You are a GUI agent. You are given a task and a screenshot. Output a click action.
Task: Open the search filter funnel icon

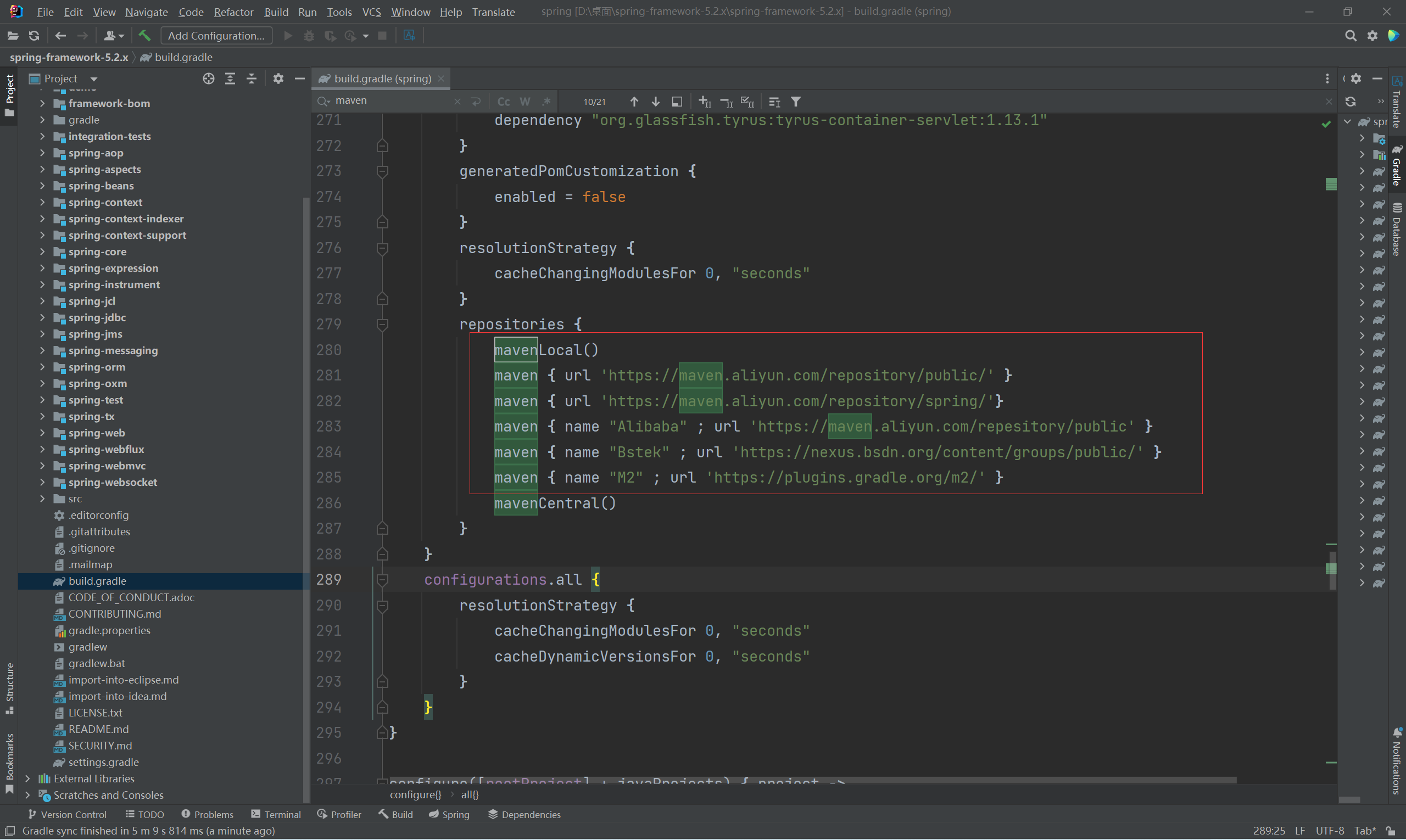coord(796,102)
